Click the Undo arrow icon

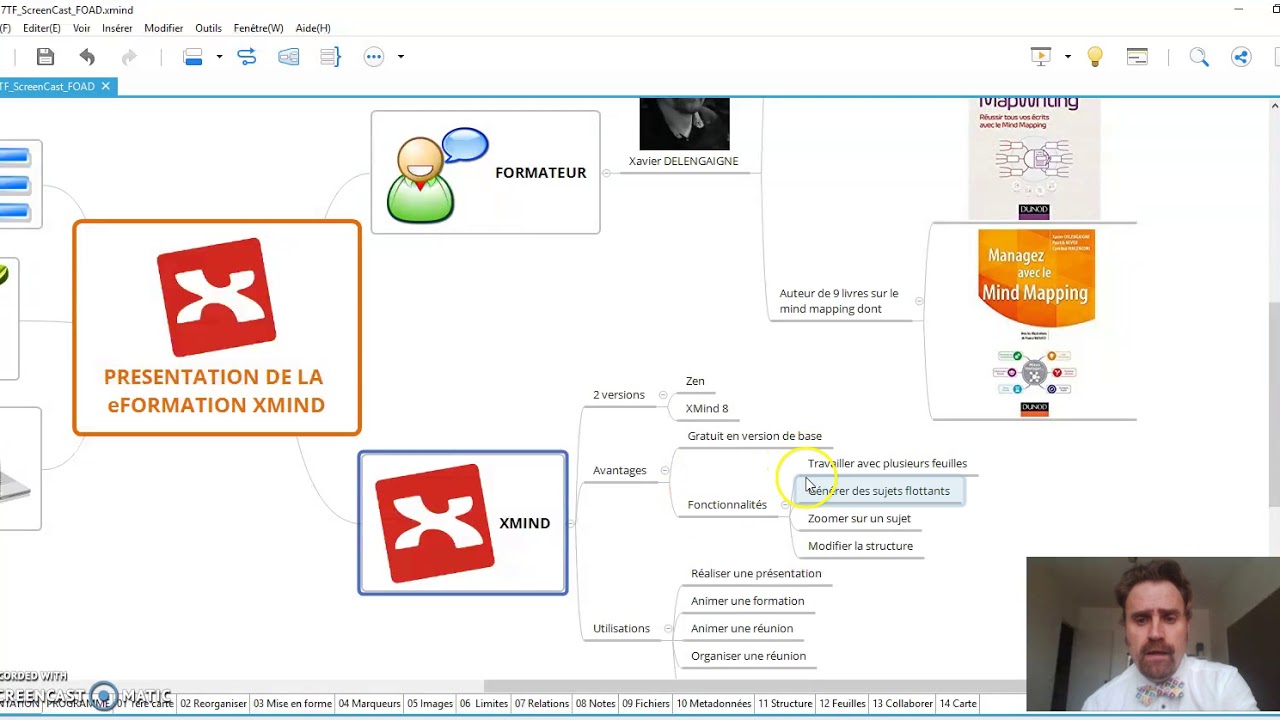coord(87,57)
